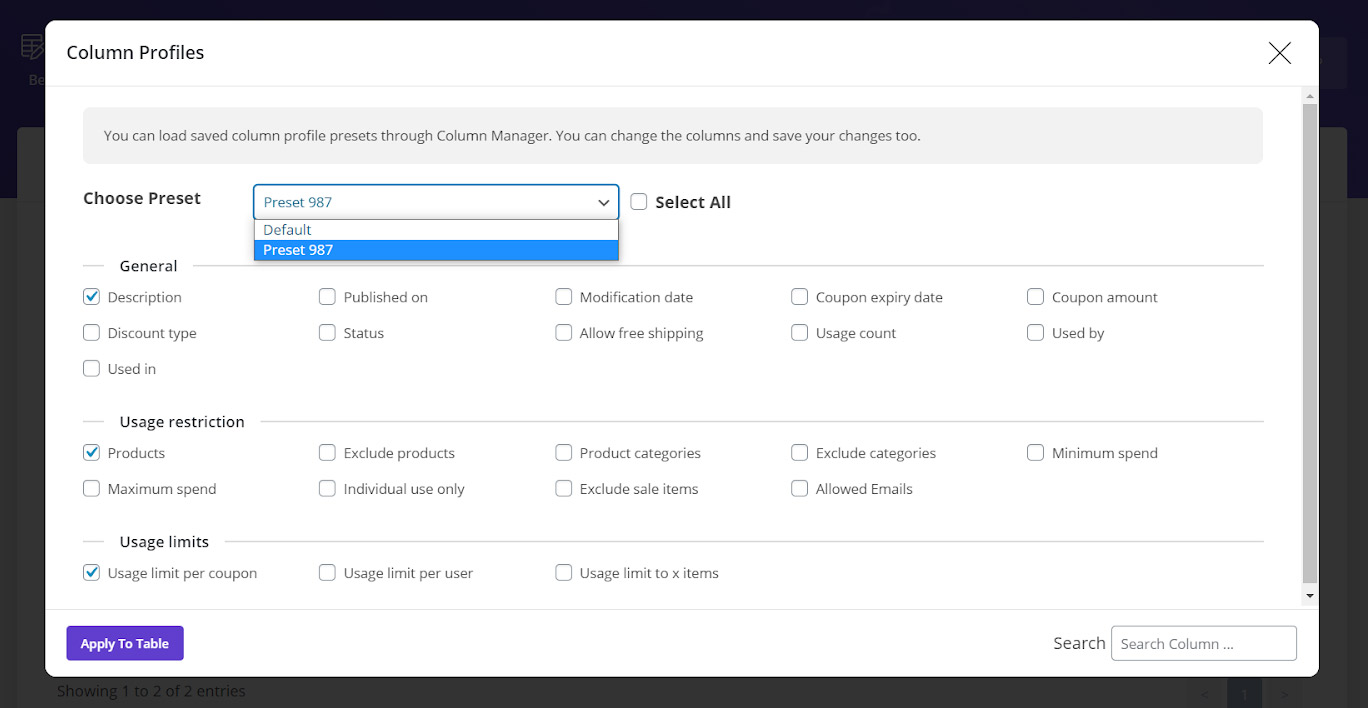Tick Individual use only
The height and width of the screenshot is (708, 1368).
[x=327, y=489]
